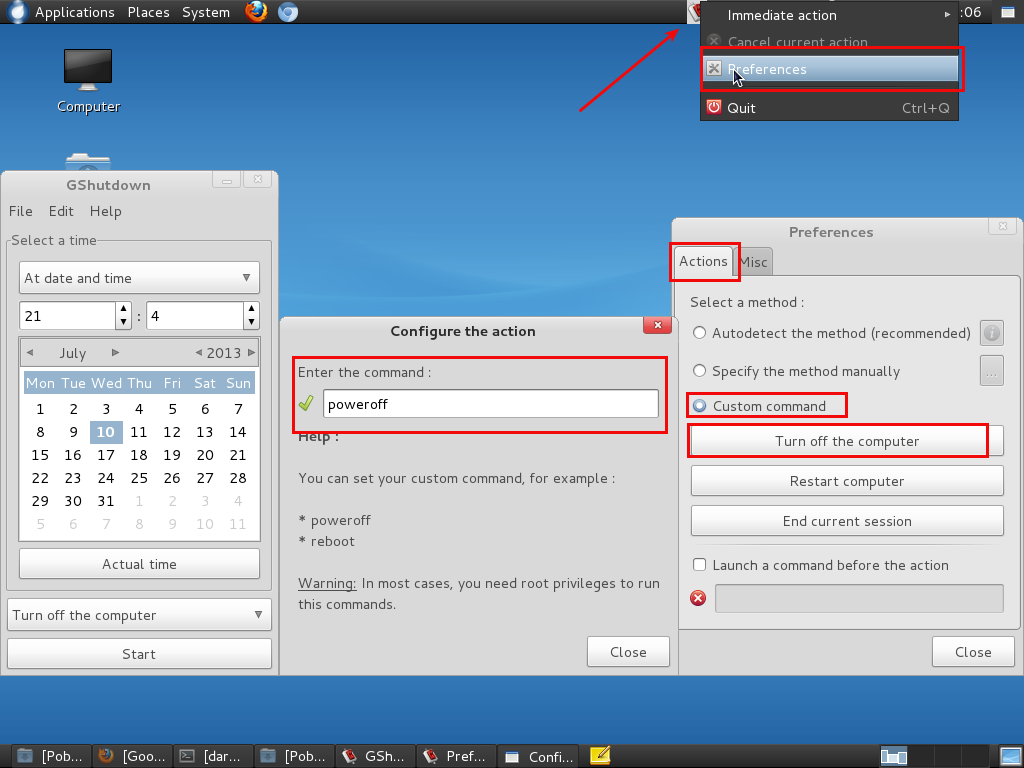This screenshot has height=768, width=1024.
Task: Go to previous month before July
Action: click(x=30, y=353)
